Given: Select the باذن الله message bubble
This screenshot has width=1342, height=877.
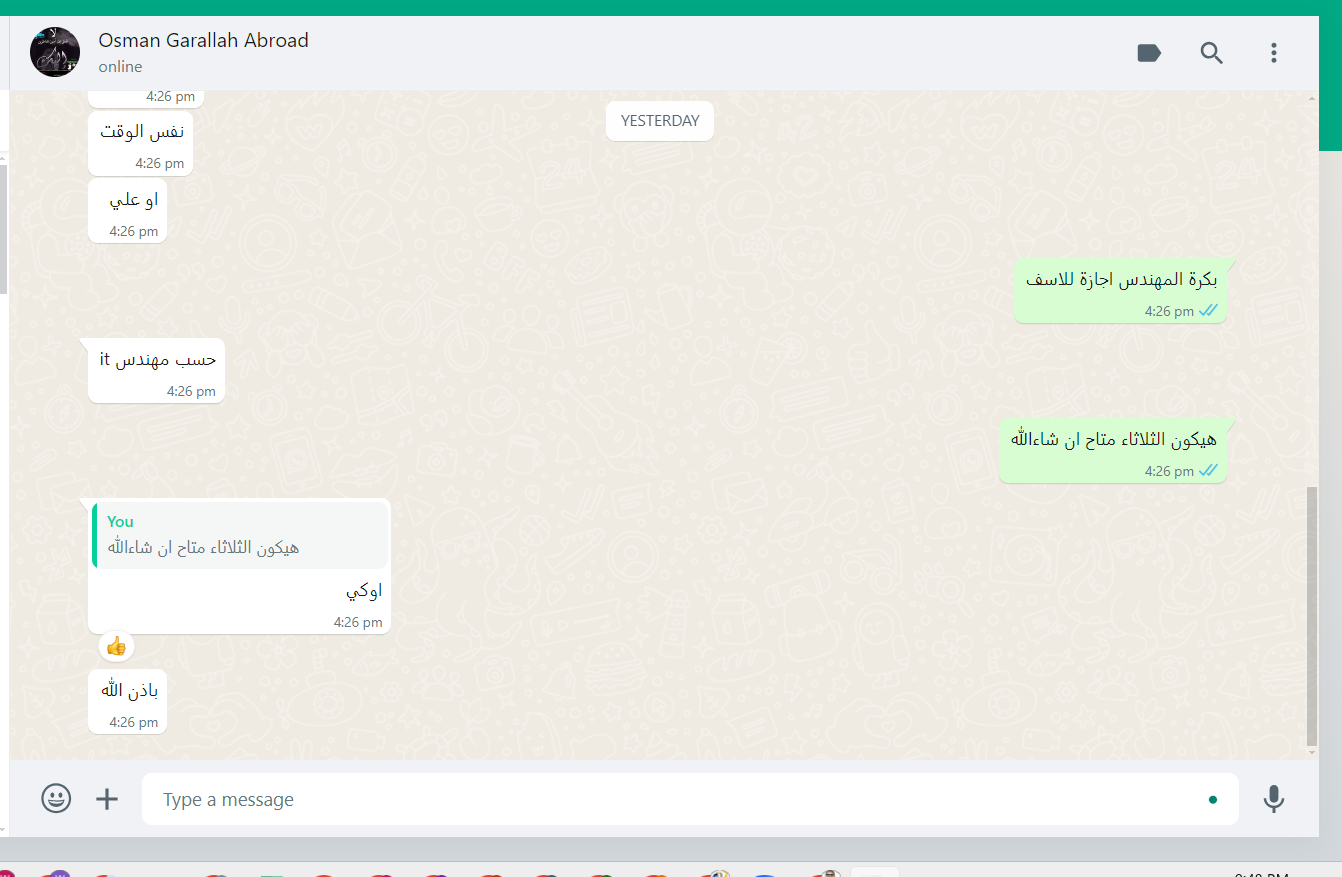Looking at the screenshot, I should pos(127,702).
